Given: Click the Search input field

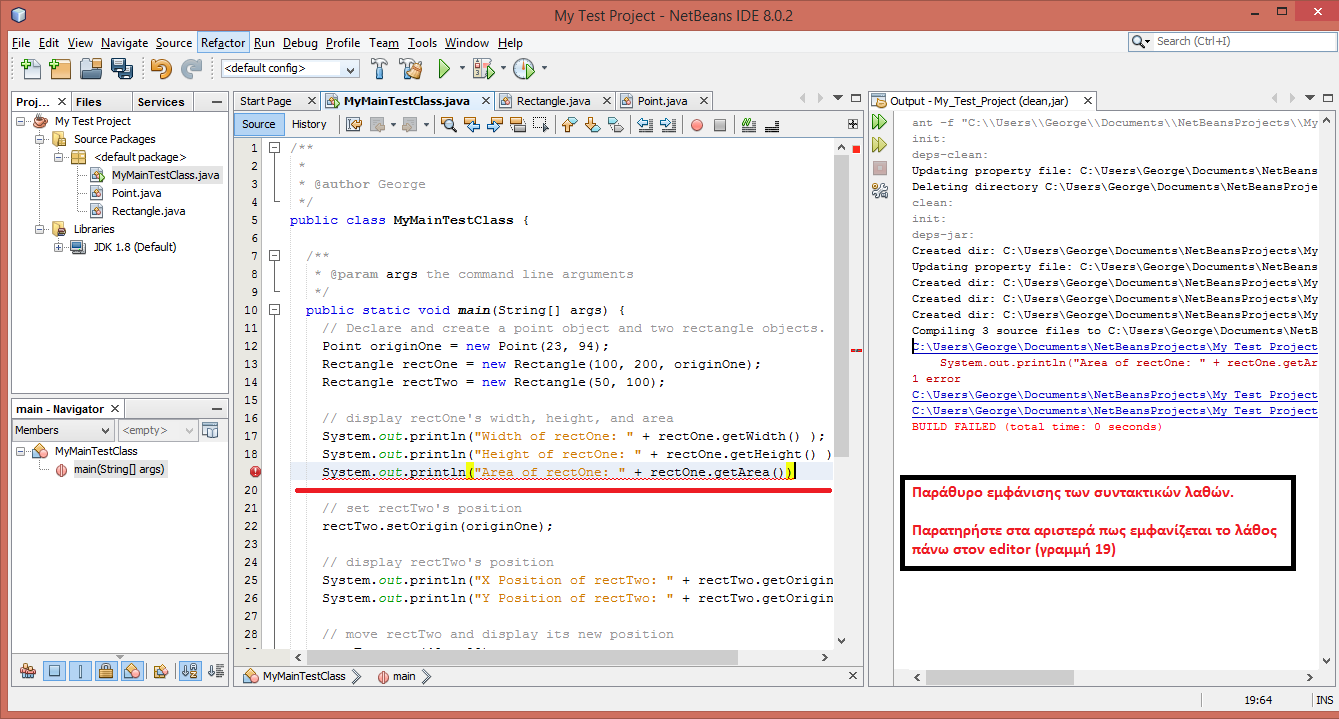Looking at the screenshot, I should click(1240, 42).
